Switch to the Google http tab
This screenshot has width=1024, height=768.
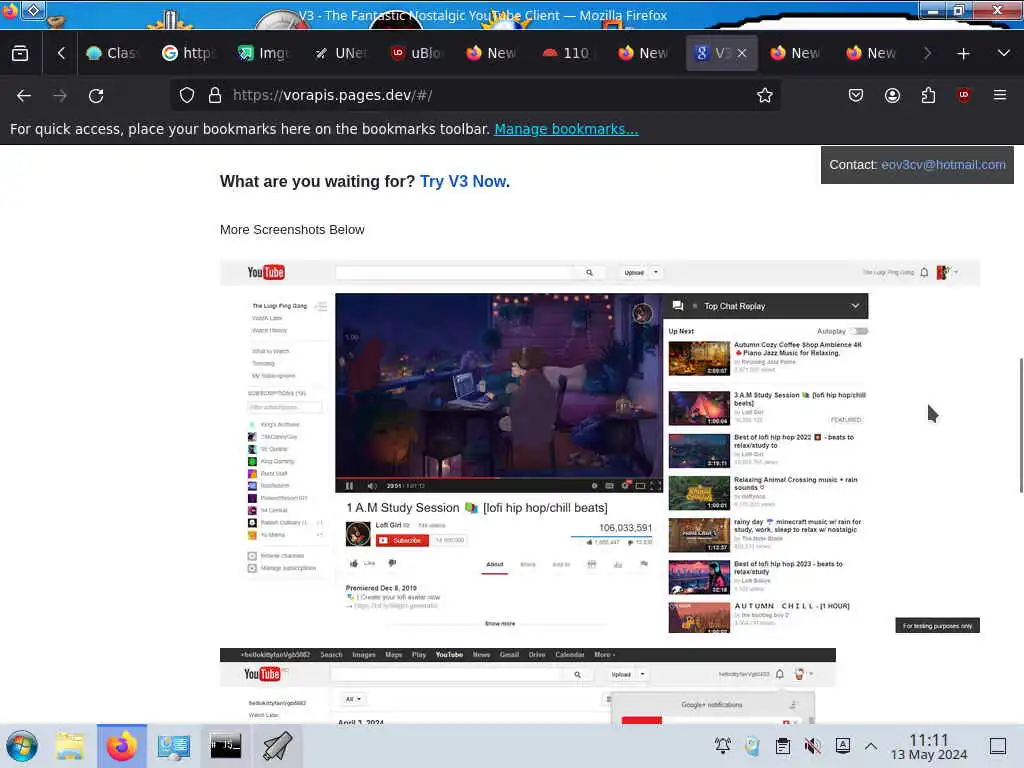tap(188, 54)
